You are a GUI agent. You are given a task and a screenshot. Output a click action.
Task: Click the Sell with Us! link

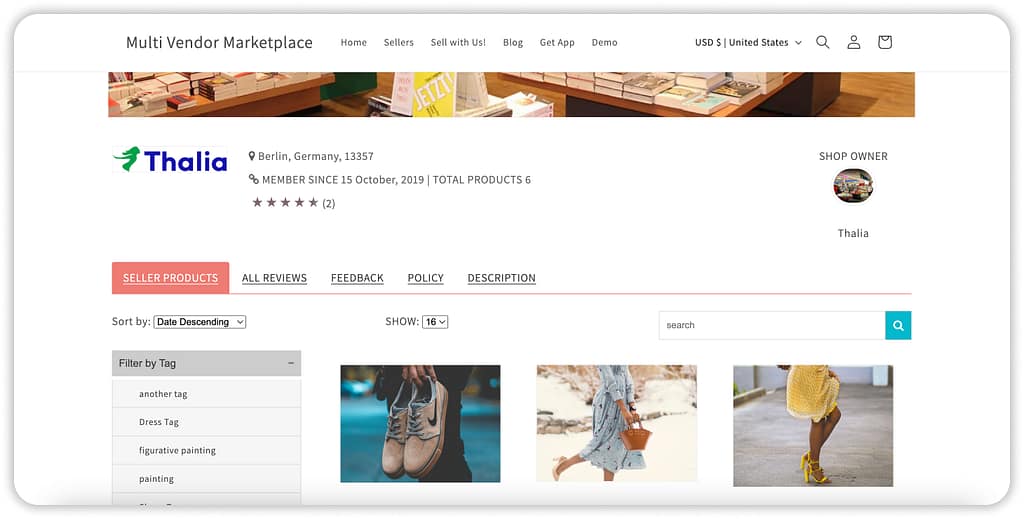click(458, 42)
